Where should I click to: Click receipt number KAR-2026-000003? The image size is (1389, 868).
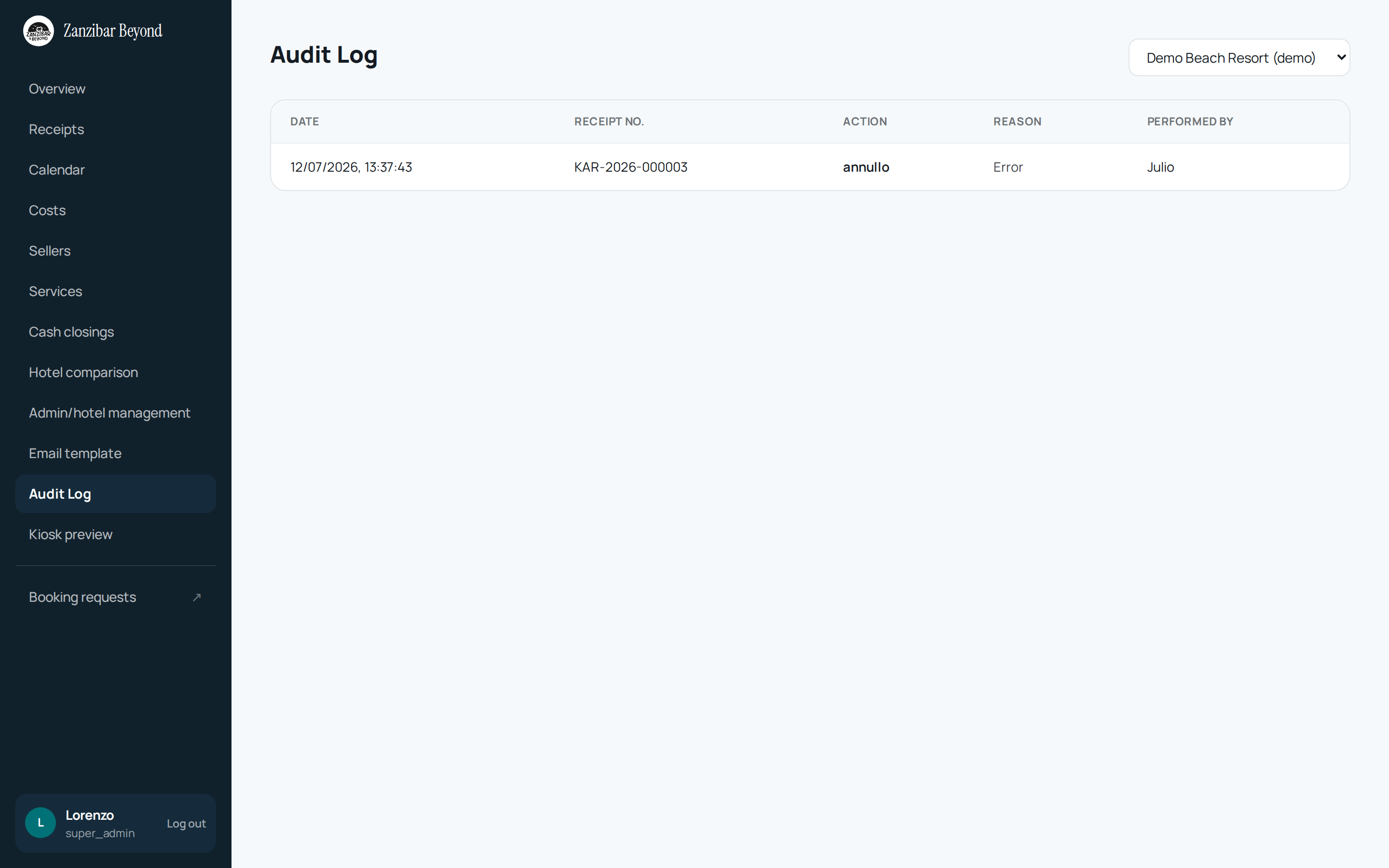(630, 167)
